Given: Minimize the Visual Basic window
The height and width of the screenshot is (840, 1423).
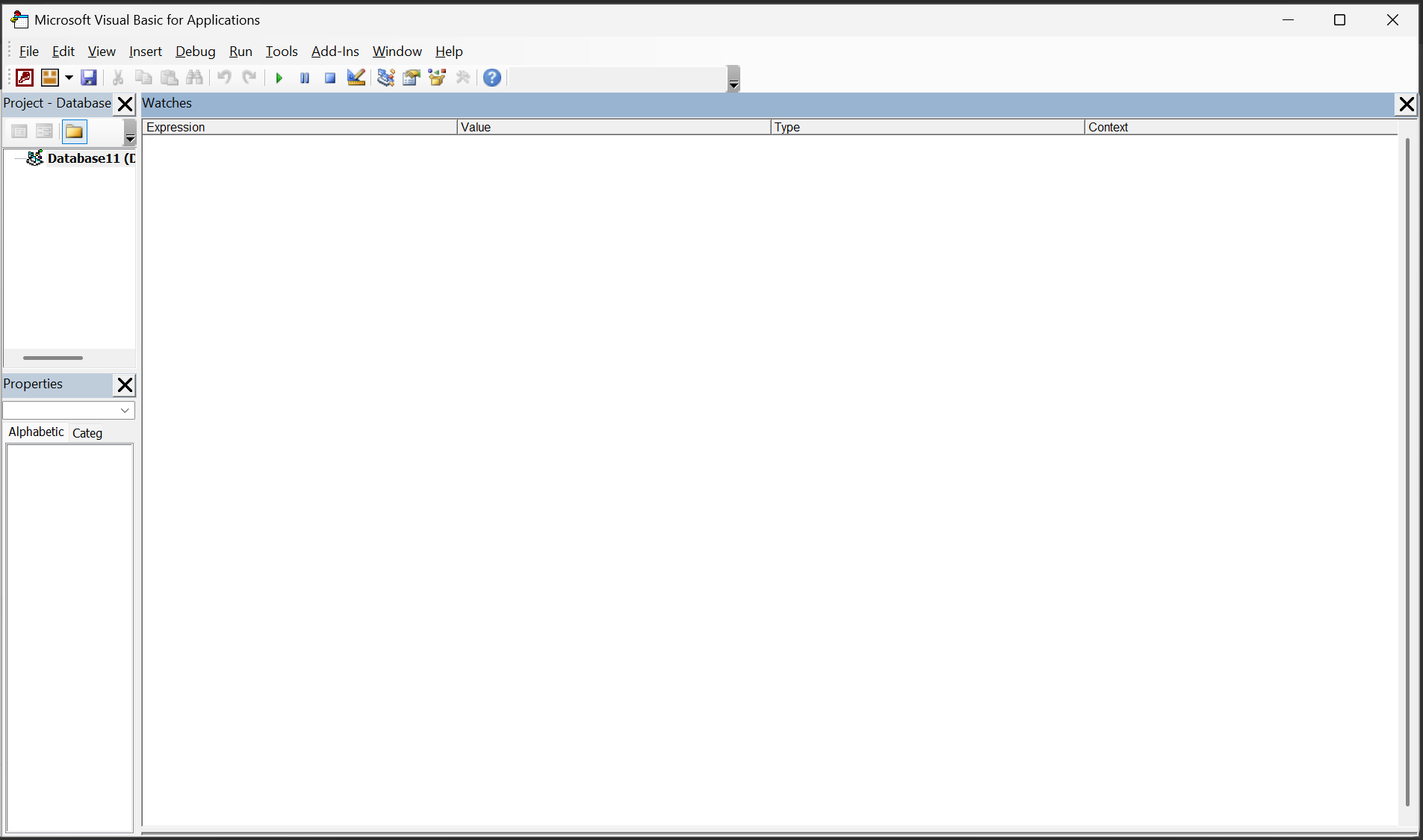Looking at the screenshot, I should pos(1288,20).
